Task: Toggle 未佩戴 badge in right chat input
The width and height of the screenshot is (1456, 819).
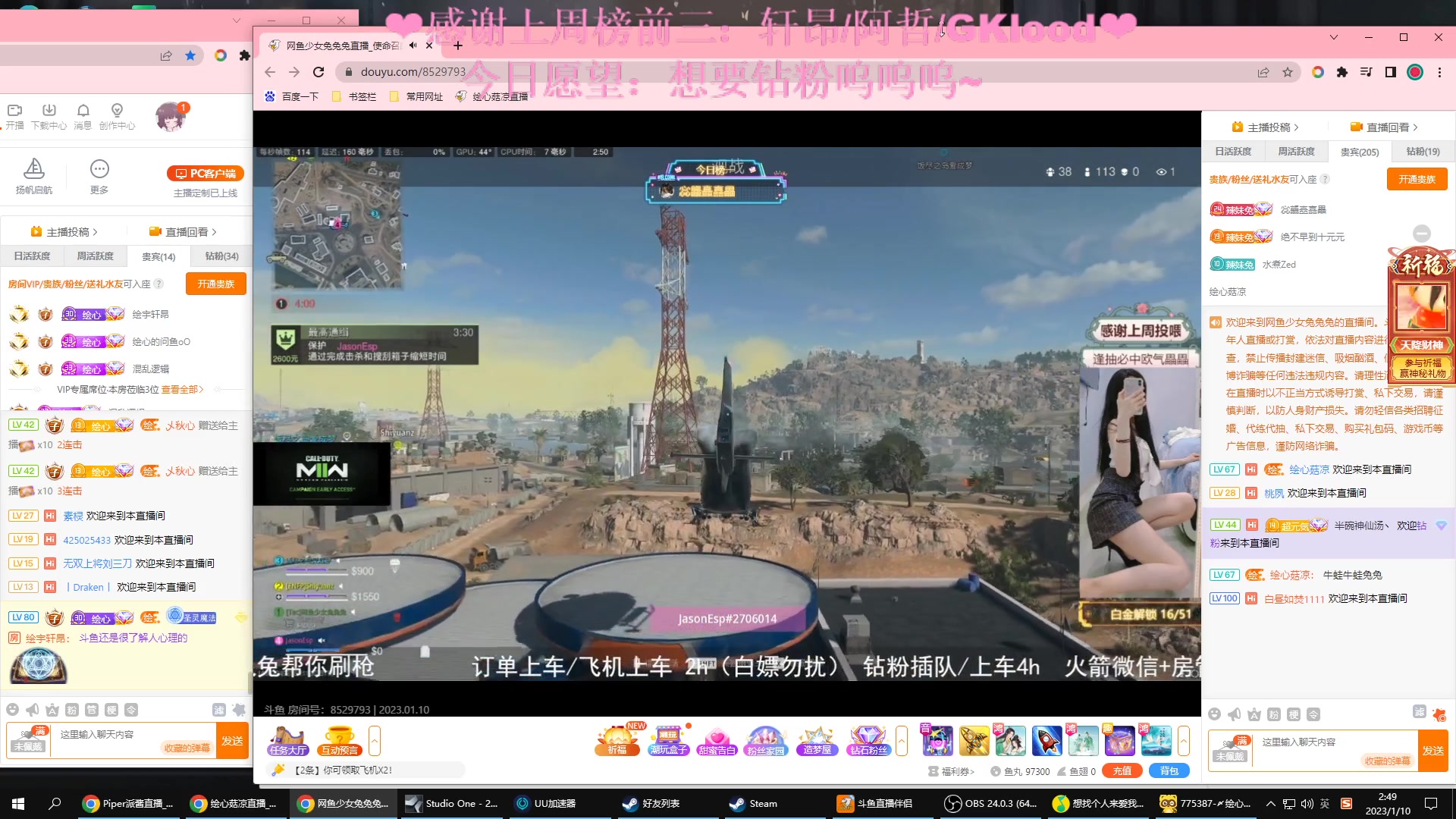Action: pos(1230,749)
